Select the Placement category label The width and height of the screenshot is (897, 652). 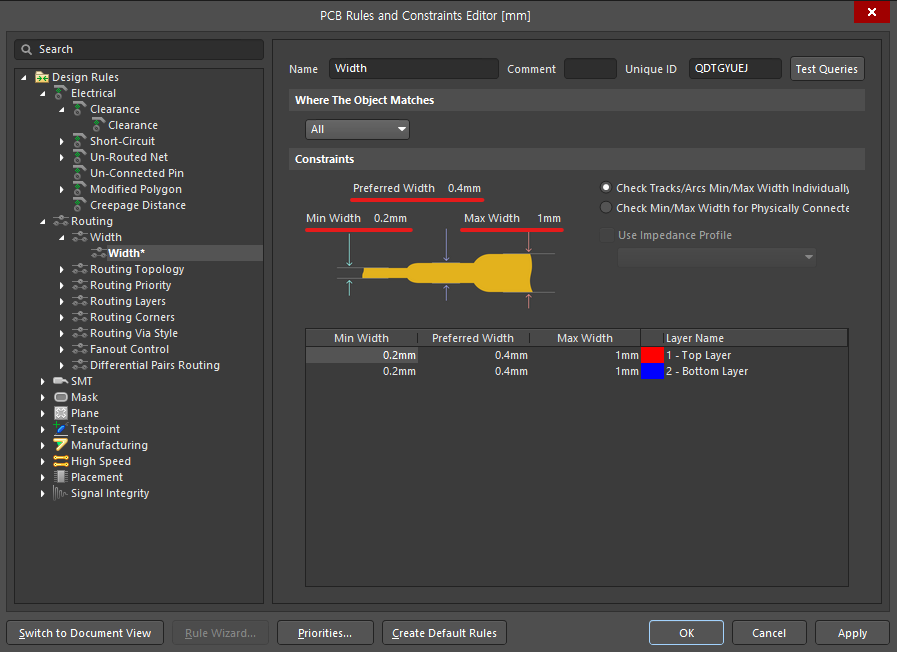coord(97,477)
